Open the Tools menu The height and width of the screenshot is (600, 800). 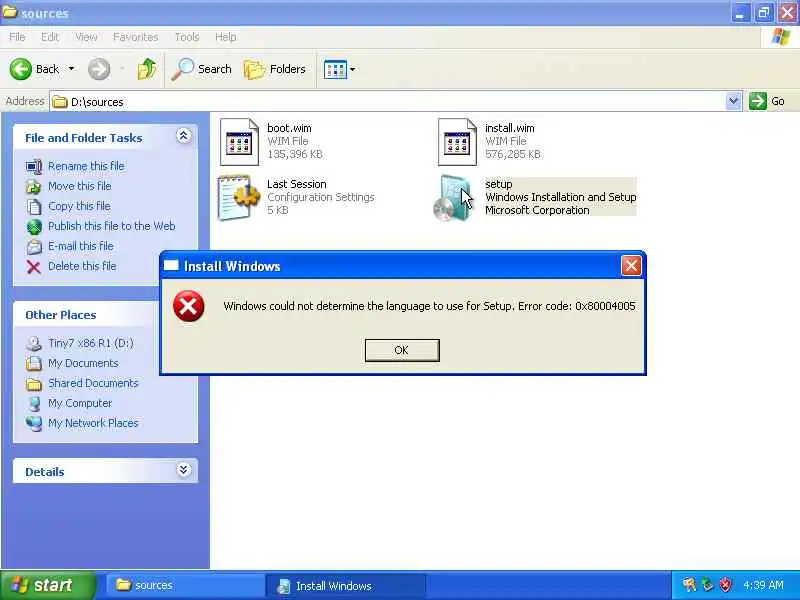(187, 37)
